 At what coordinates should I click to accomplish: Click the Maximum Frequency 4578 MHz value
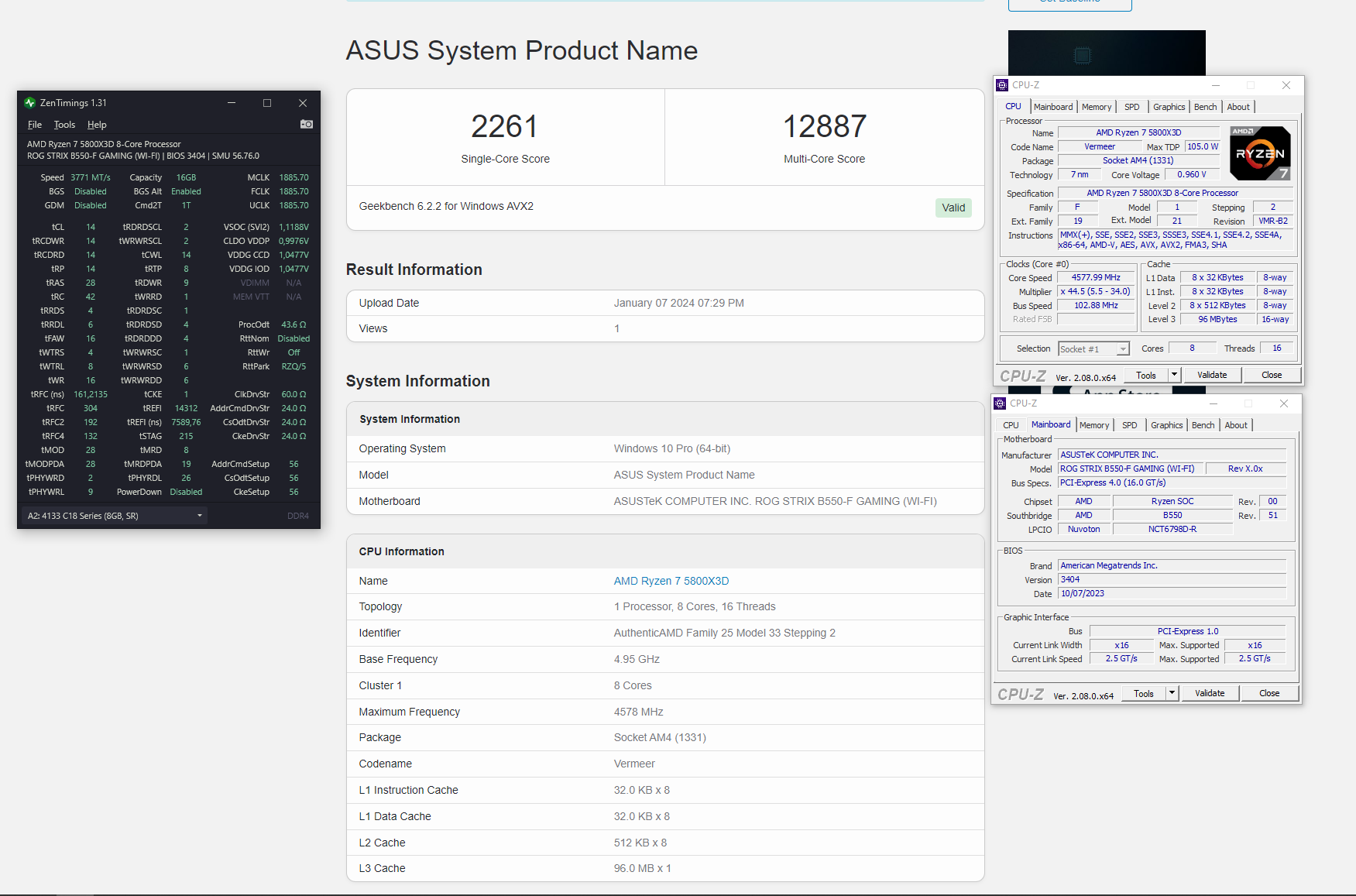pos(639,712)
